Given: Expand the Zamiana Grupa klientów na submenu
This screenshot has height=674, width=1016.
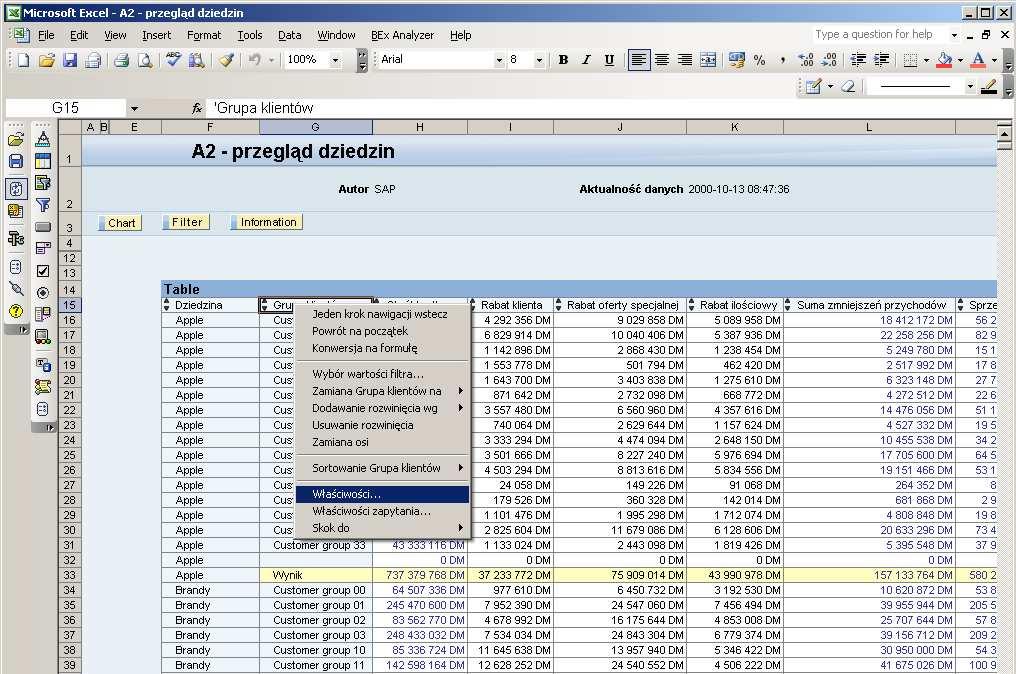Looking at the screenshot, I should [x=382, y=391].
